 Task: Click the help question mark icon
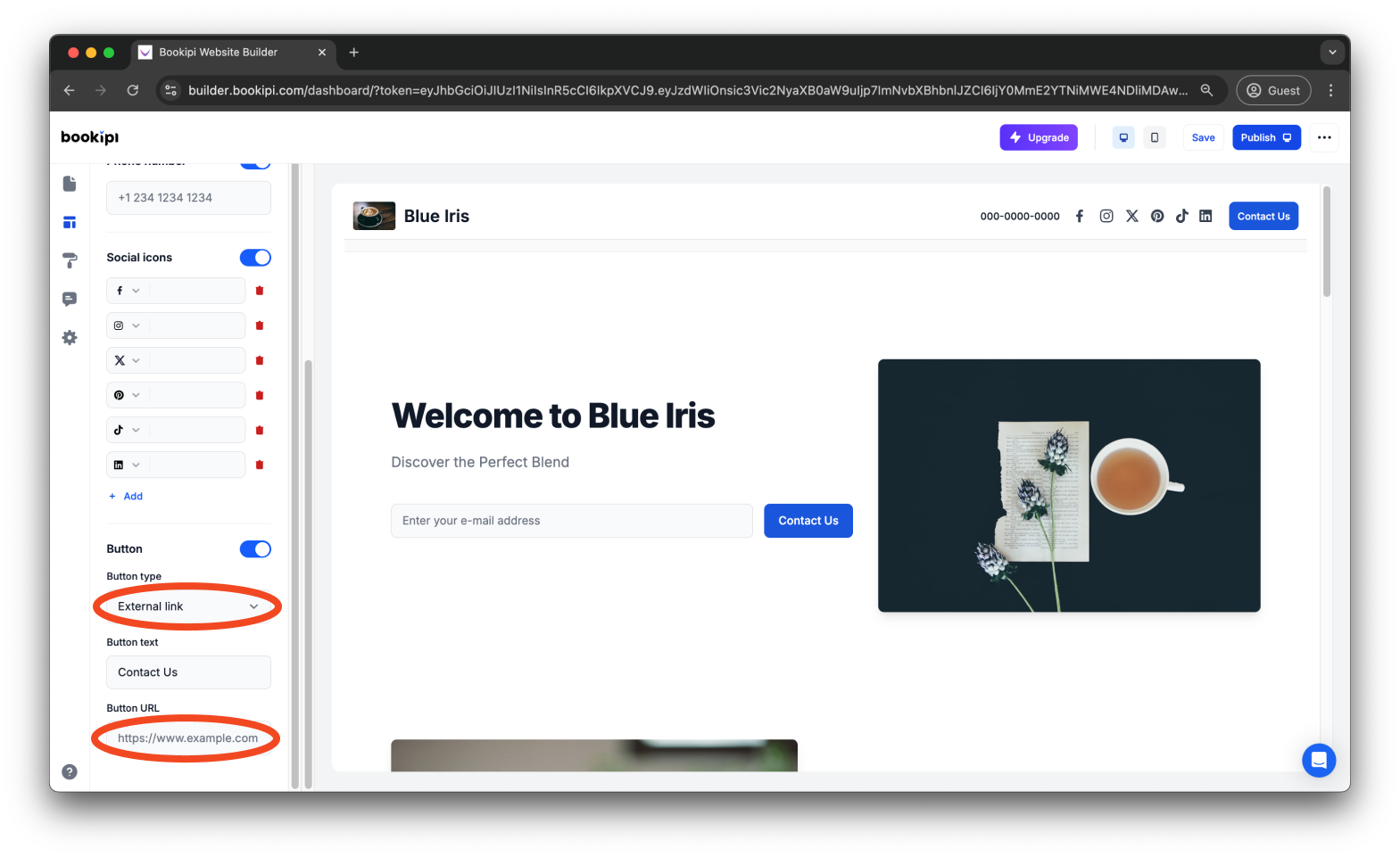70,772
